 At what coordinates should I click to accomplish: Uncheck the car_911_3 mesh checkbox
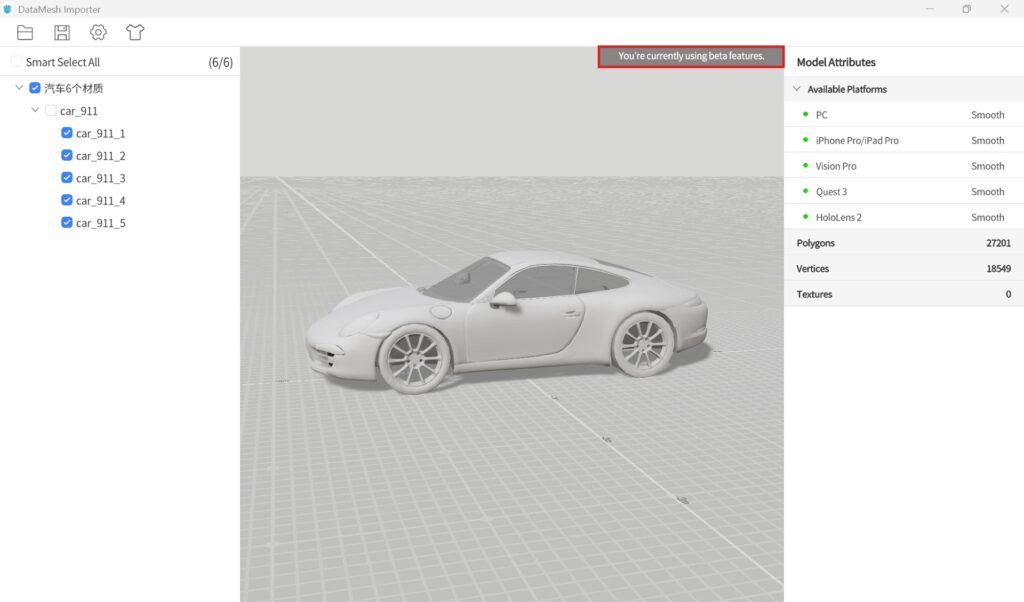tap(67, 178)
